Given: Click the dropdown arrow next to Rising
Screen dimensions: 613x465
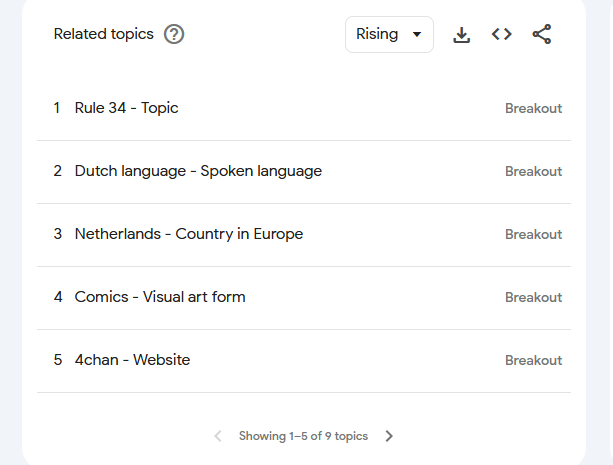Looking at the screenshot, I should point(416,35).
